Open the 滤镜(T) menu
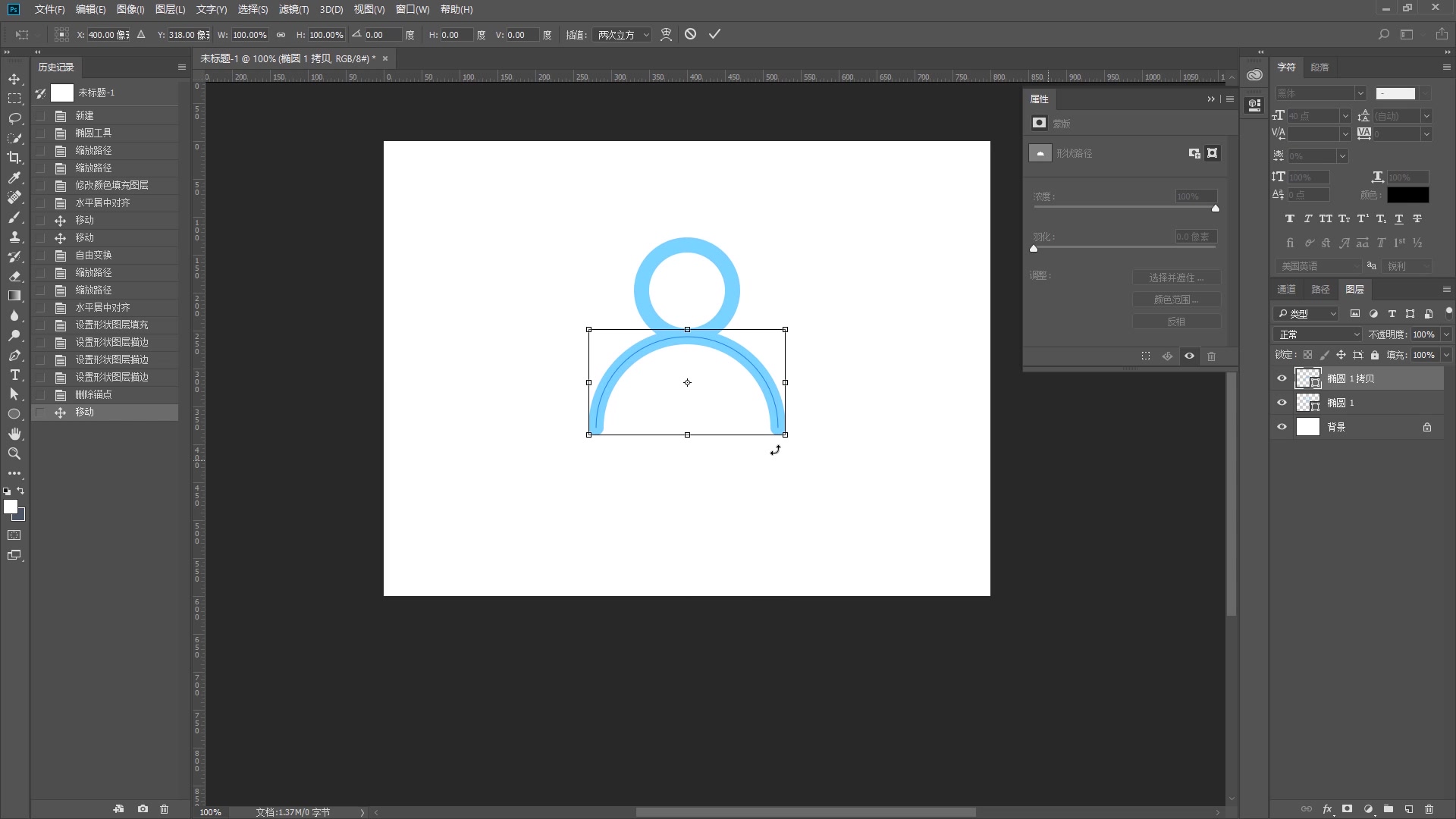The width and height of the screenshot is (1456, 819). [293, 9]
